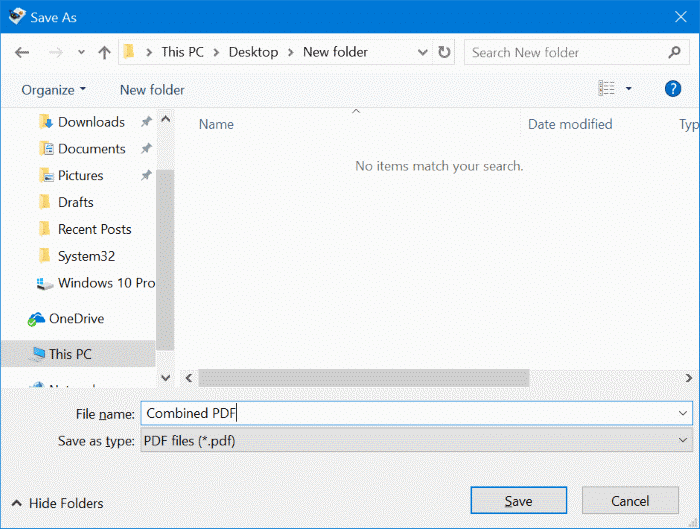Click the Downloads folder icon
Screen dimensions: 700x529
46,121
